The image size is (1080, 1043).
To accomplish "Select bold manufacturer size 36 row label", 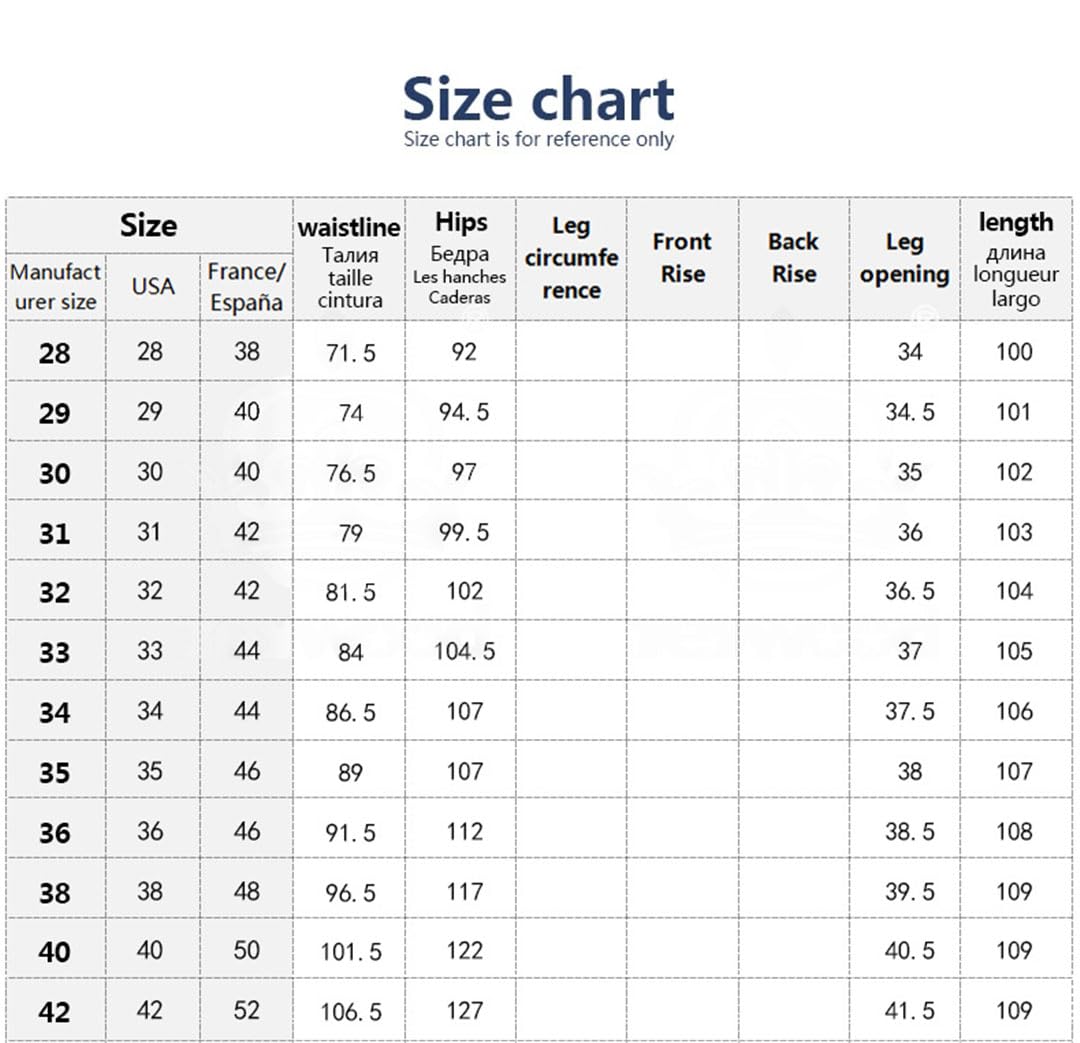I will [x=54, y=833].
